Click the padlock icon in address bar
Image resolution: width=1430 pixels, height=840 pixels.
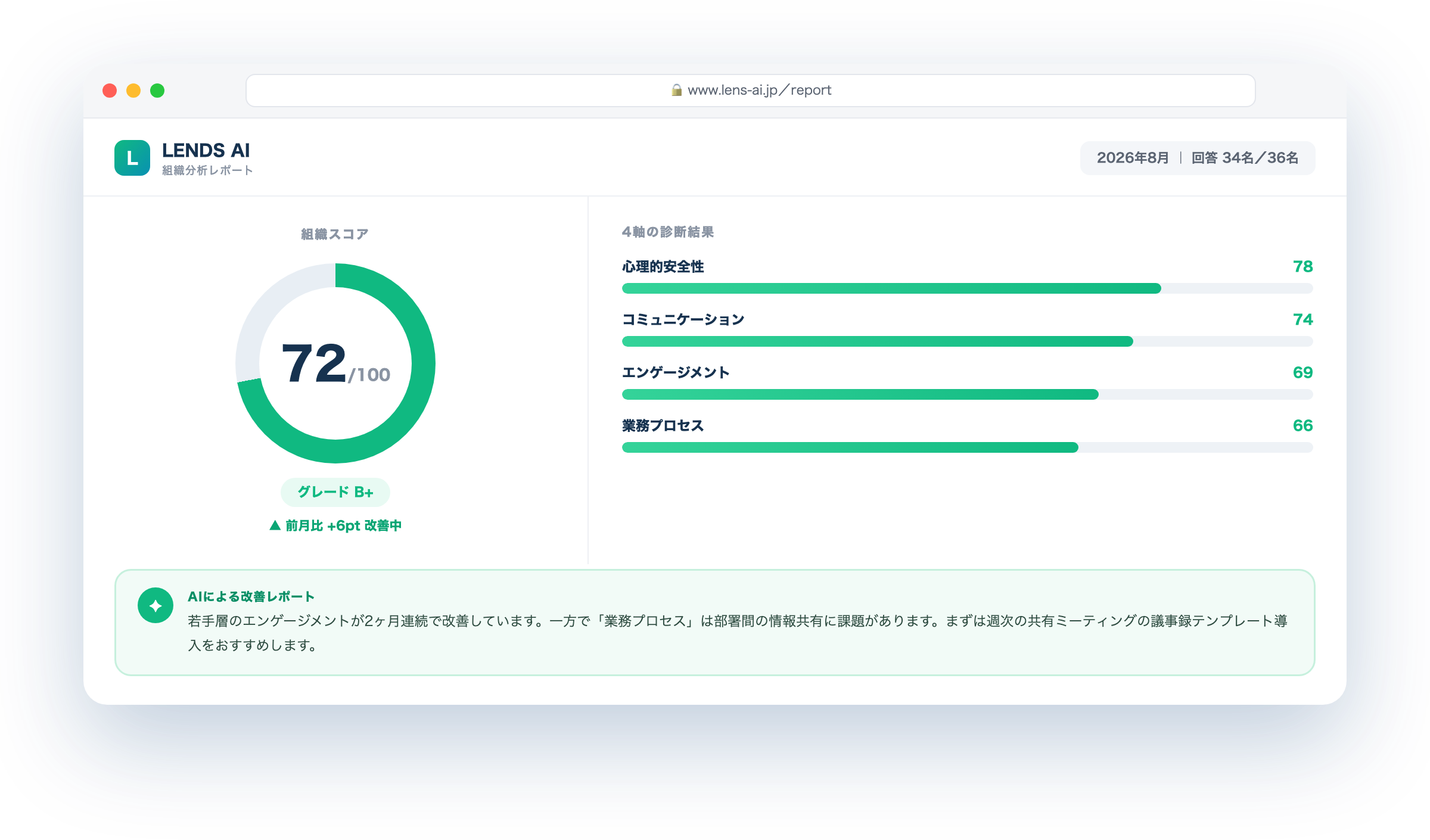click(676, 90)
